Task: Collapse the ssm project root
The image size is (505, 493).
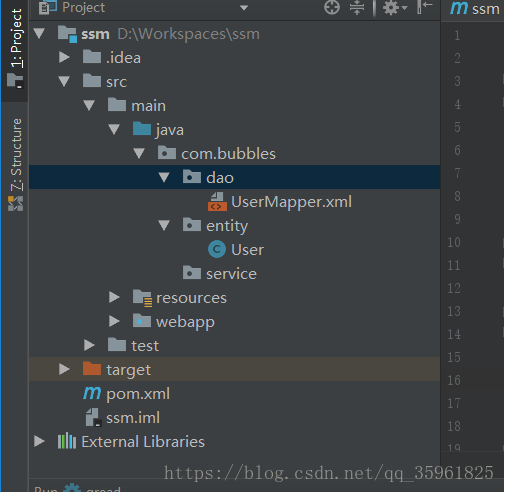Action: tap(39, 33)
